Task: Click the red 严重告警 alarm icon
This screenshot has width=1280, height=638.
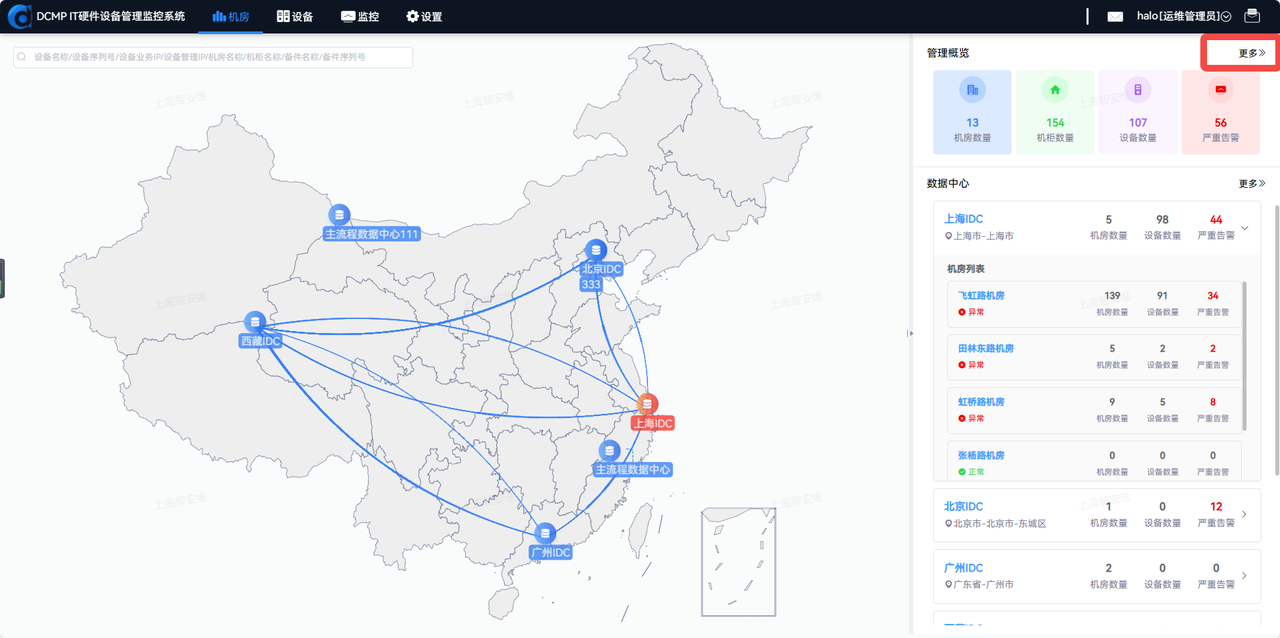Action: [x=1220, y=90]
